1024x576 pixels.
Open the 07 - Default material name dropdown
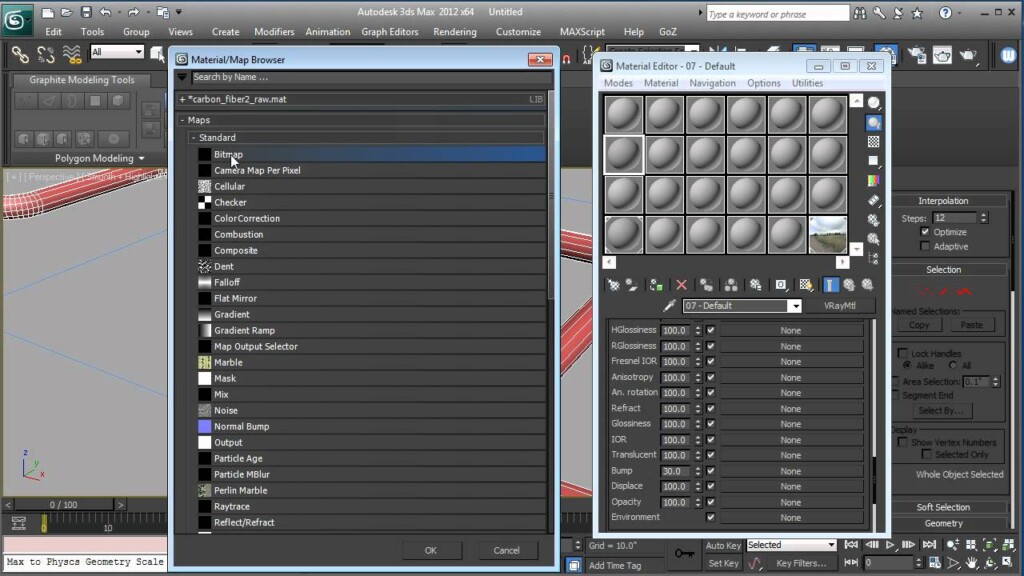[796, 305]
